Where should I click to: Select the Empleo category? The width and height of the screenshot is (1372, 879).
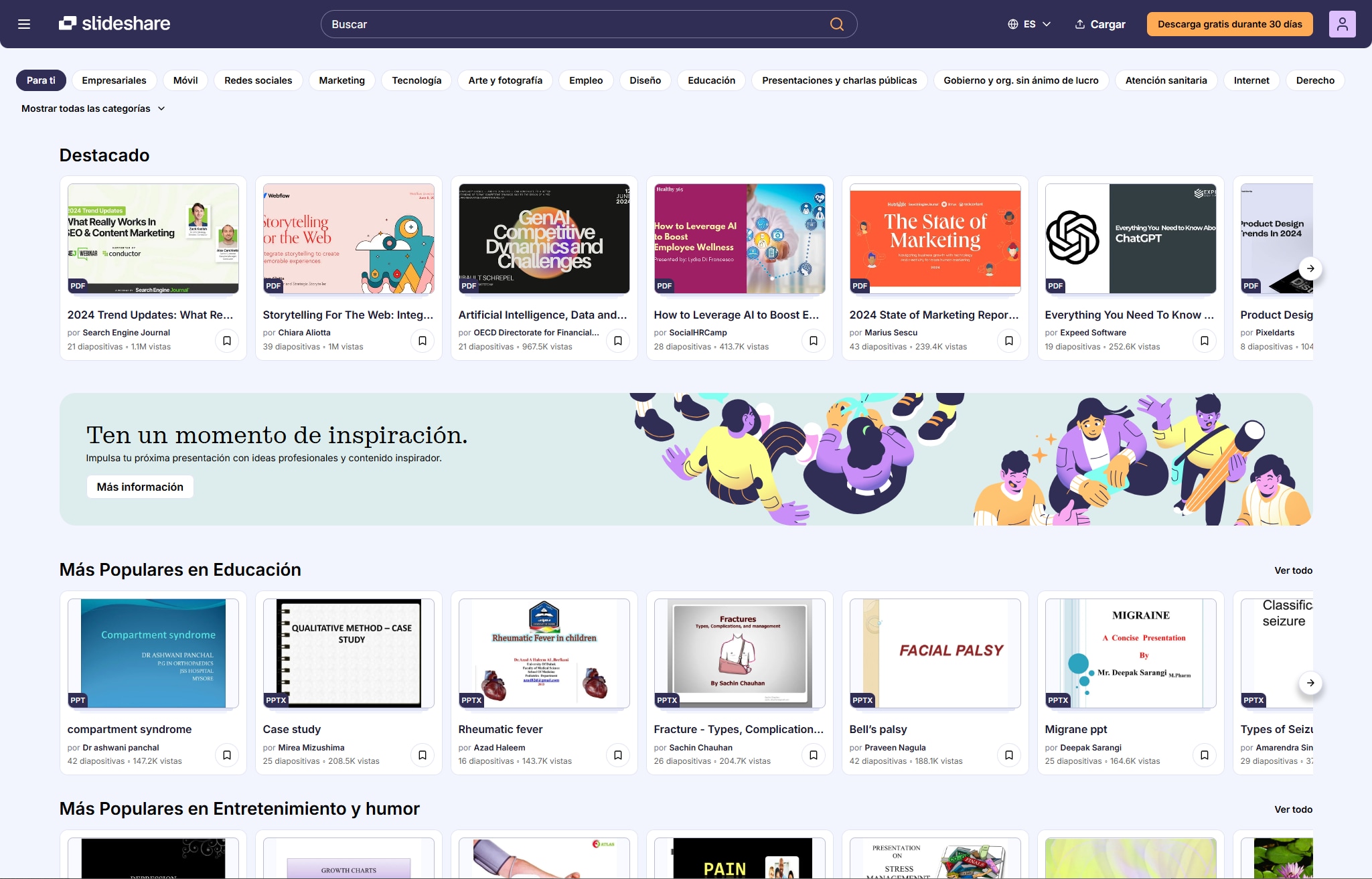[586, 80]
